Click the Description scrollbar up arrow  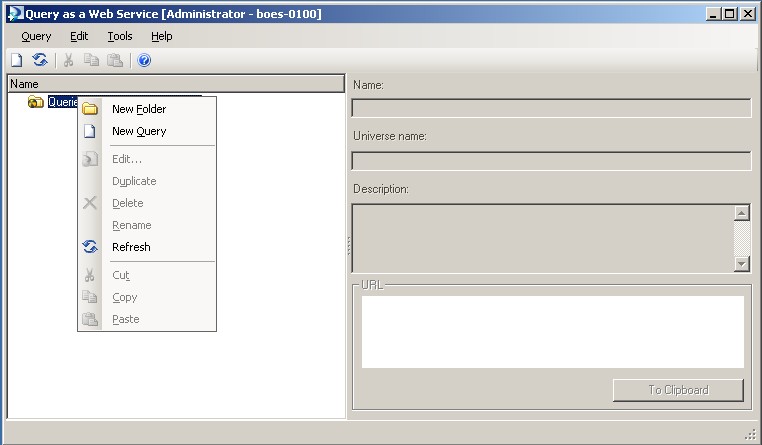(742, 213)
